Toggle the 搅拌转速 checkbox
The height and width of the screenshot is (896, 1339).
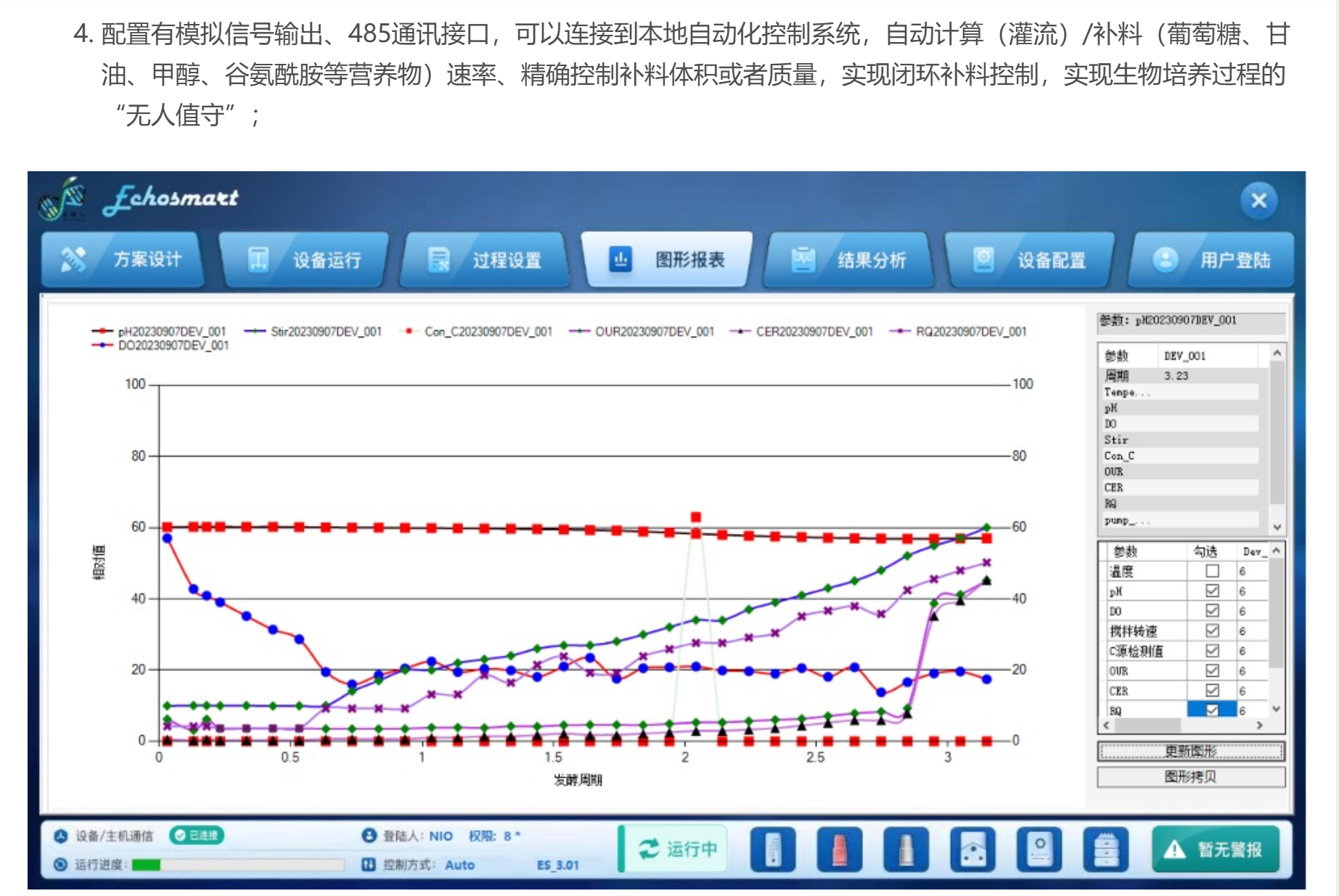[x=1212, y=631]
